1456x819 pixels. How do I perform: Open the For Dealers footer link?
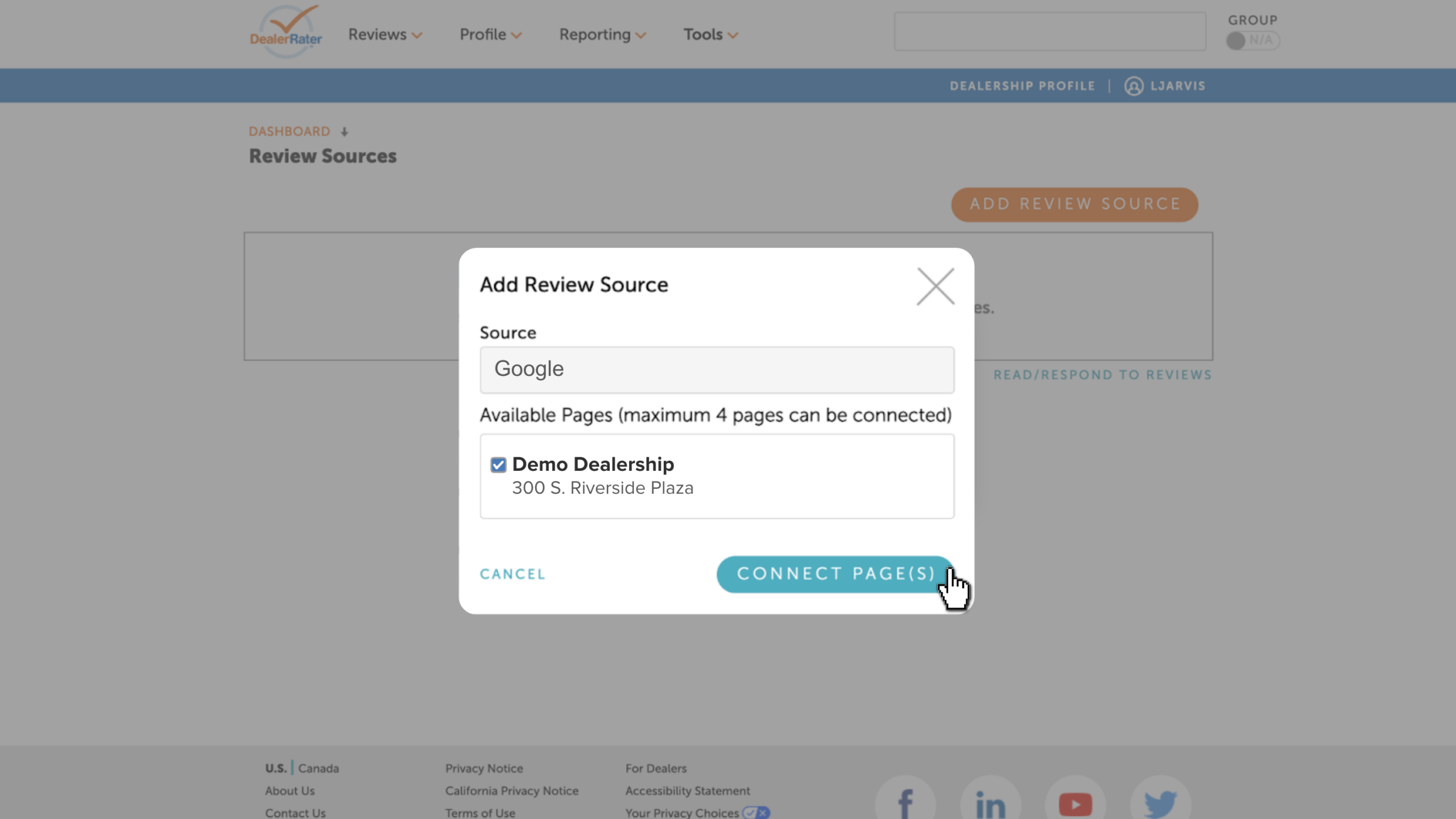coord(656,768)
